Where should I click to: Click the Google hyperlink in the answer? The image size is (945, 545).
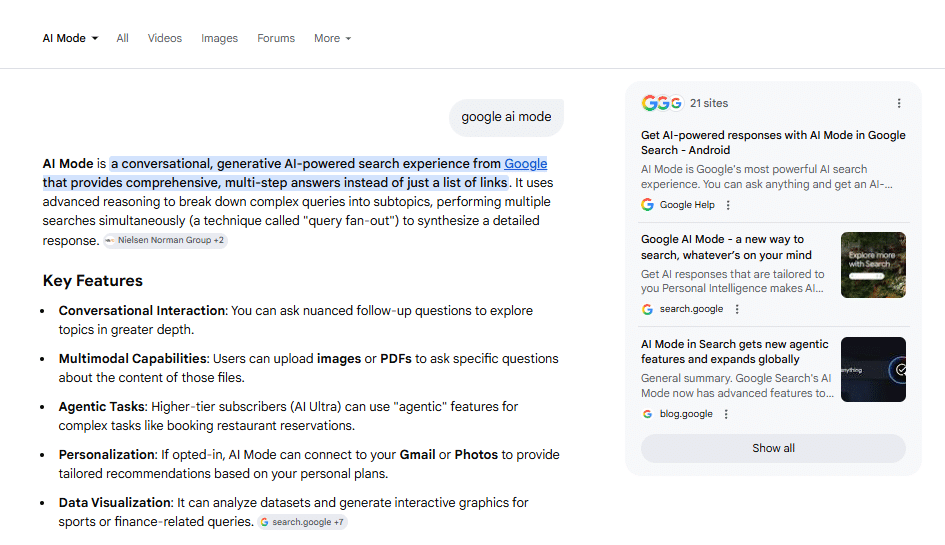tap(525, 164)
